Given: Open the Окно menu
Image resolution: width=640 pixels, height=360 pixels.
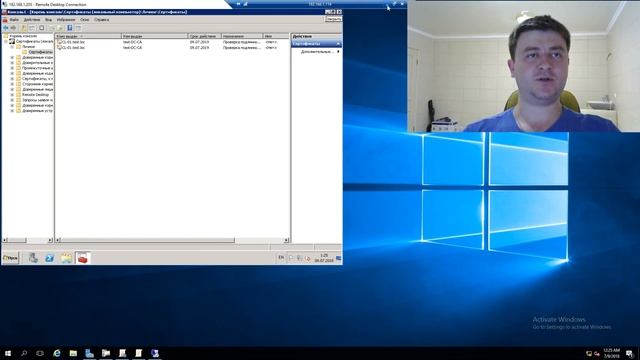Looking at the screenshot, I should 85,20.
